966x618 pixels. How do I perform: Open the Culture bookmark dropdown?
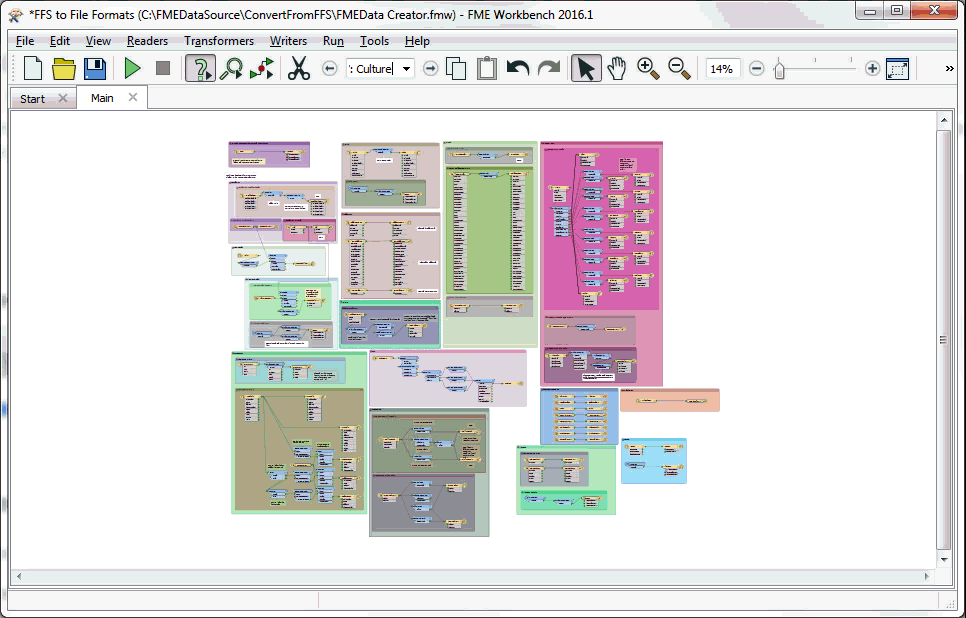406,69
